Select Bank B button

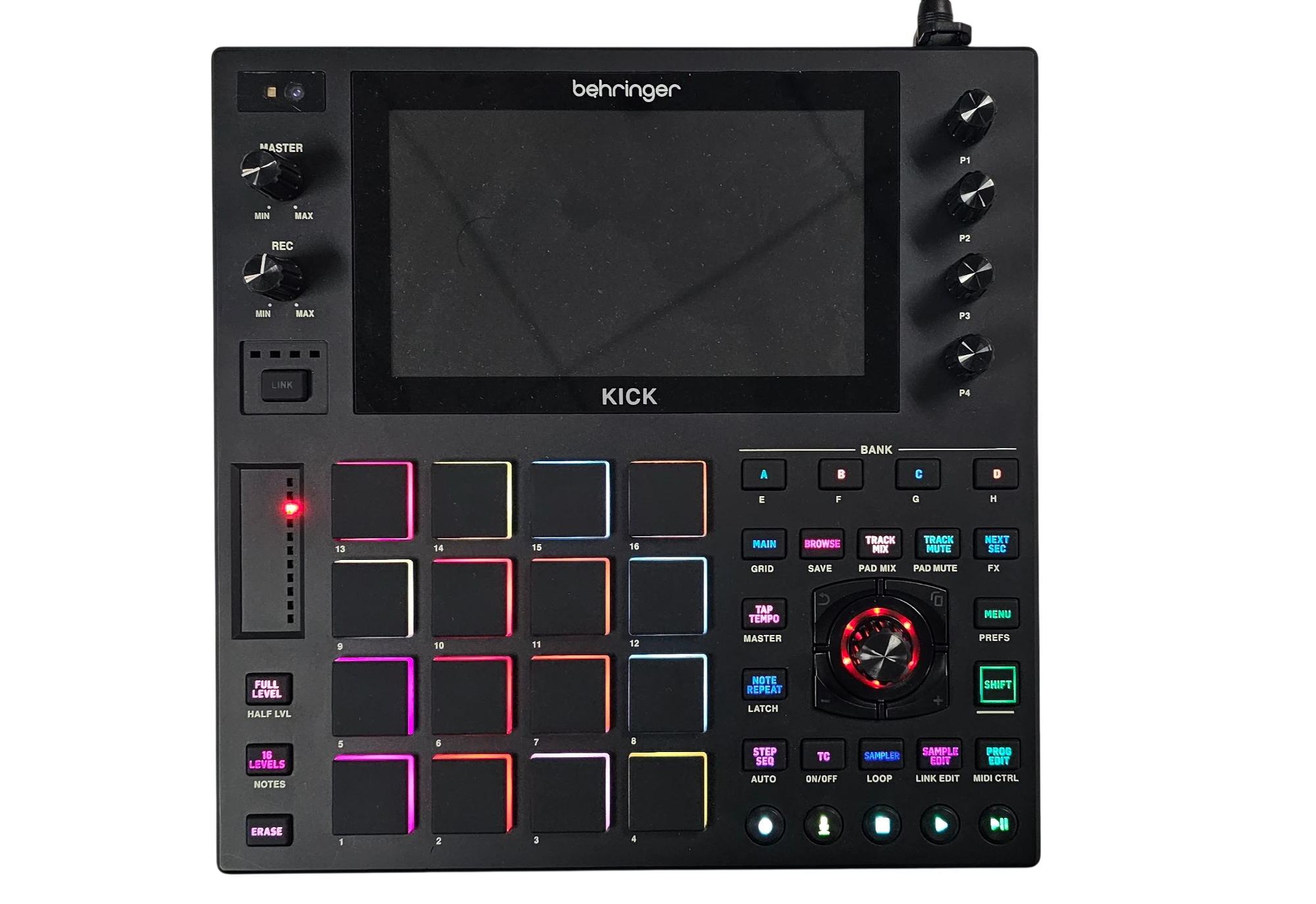coord(841,474)
